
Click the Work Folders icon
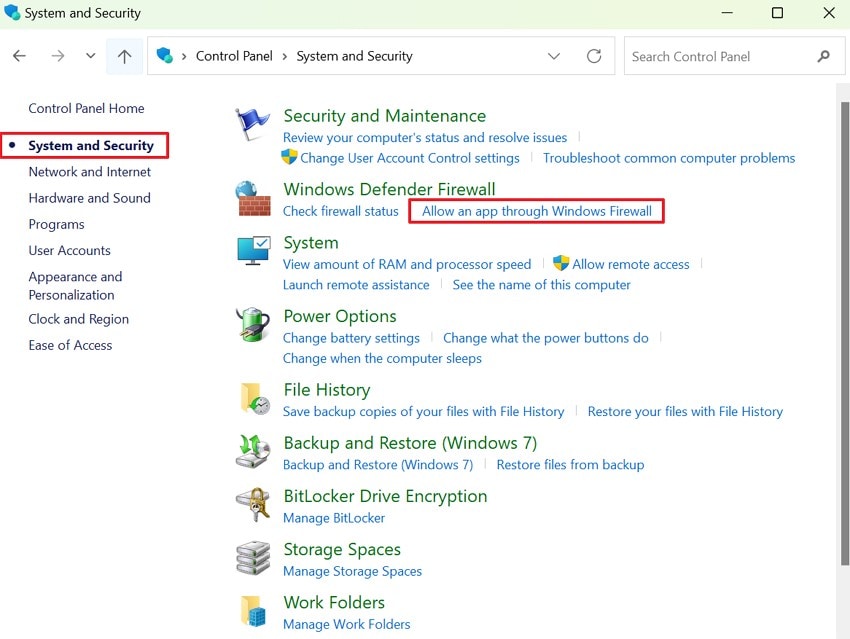tap(253, 611)
